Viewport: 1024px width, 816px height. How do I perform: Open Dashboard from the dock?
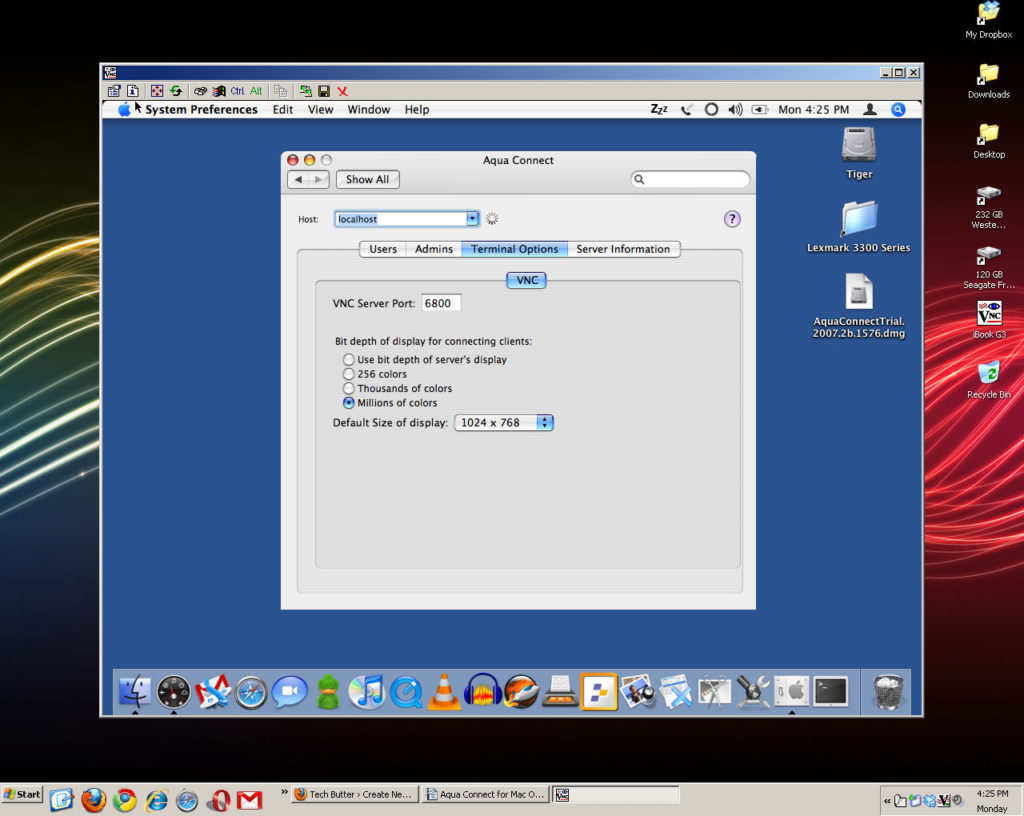coord(174,692)
